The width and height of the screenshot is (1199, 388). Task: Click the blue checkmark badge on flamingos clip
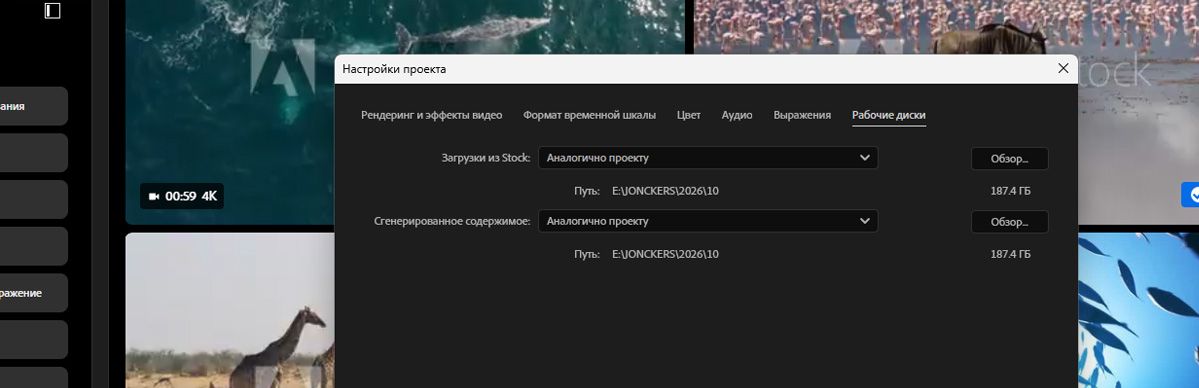1191,194
